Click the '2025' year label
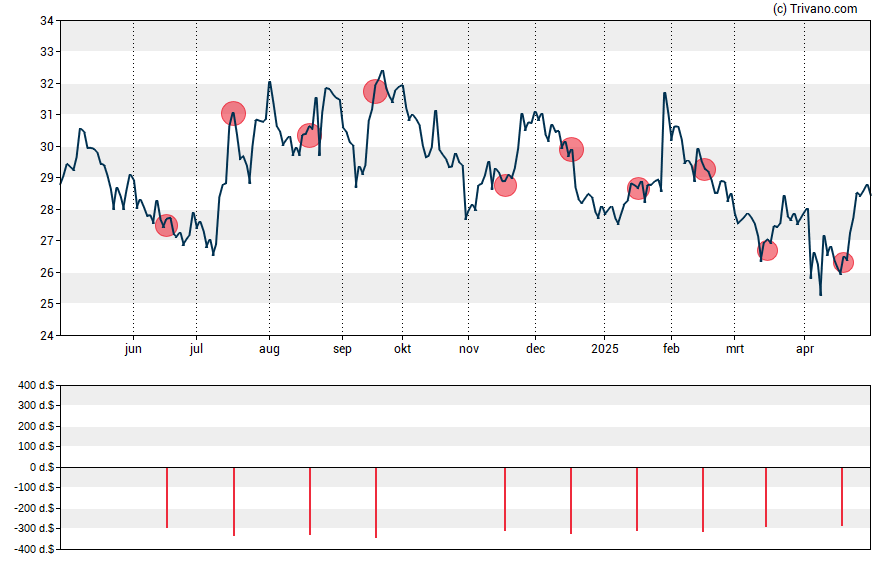888x565 pixels. pyautogui.click(x=605, y=349)
